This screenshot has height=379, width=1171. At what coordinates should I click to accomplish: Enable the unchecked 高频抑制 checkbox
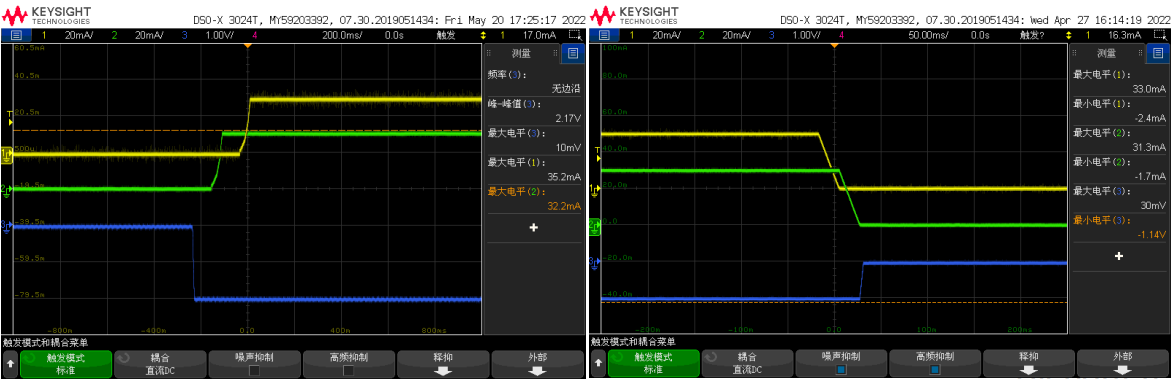tap(349, 369)
